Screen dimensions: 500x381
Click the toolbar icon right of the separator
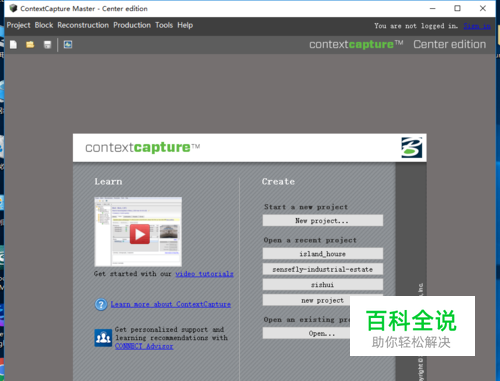(68, 44)
